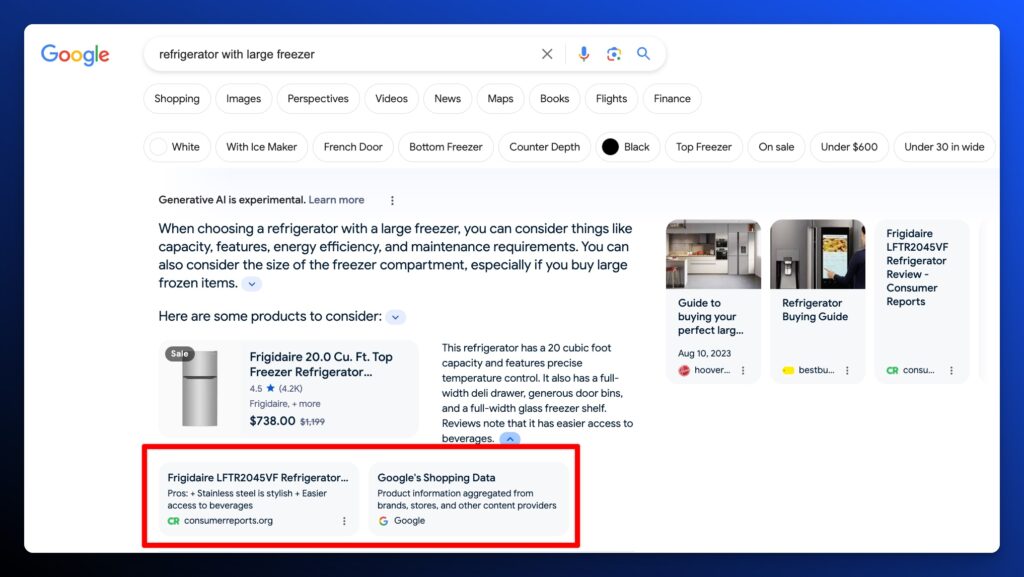This screenshot has width=1024, height=577.
Task: Open three-dot menu on Best Buy card
Action: pyautogui.click(x=847, y=370)
